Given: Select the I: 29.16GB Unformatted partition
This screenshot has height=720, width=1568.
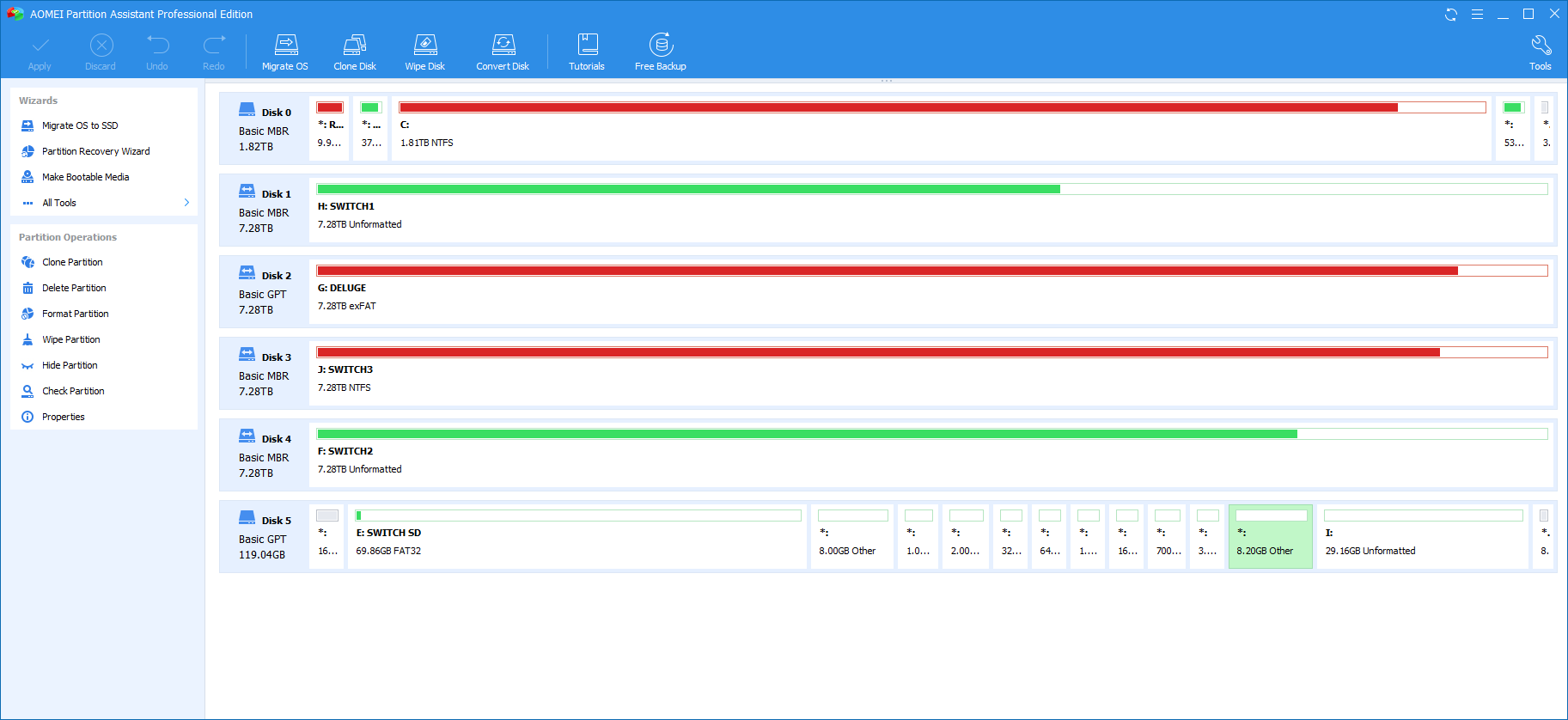Looking at the screenshot, I should [1423, 536].
